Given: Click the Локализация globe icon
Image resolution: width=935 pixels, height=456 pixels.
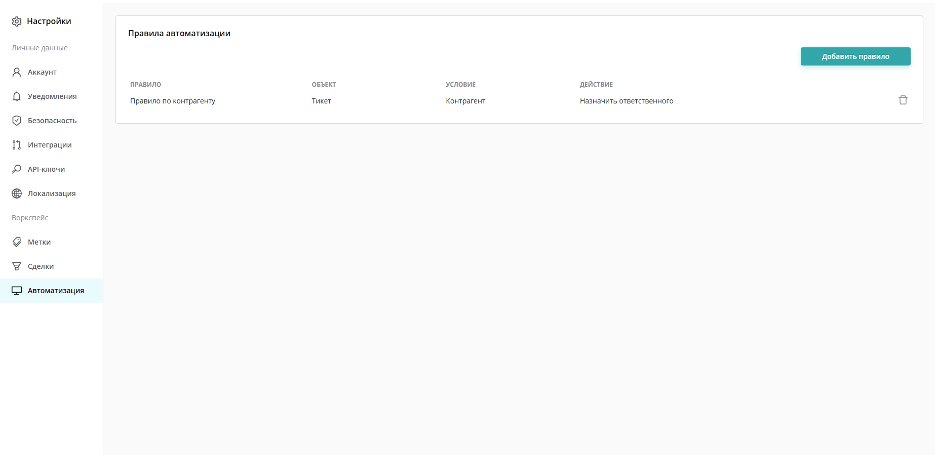Looking at the screenshot, I should 17,194.
